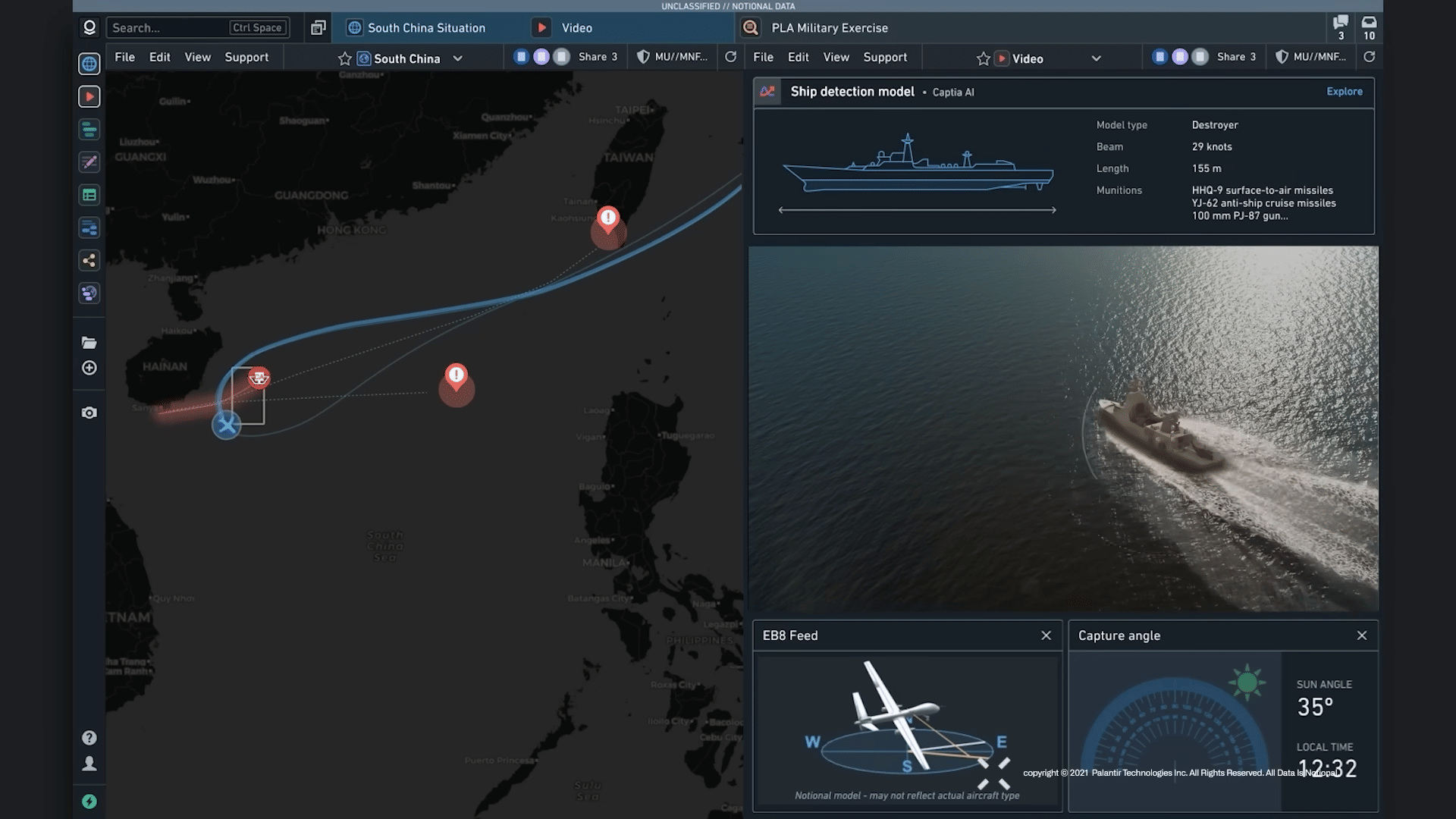Screen dimensions: 1456x819
Task: Click the add new plus circle icon
Action: [x=89, y=368]
